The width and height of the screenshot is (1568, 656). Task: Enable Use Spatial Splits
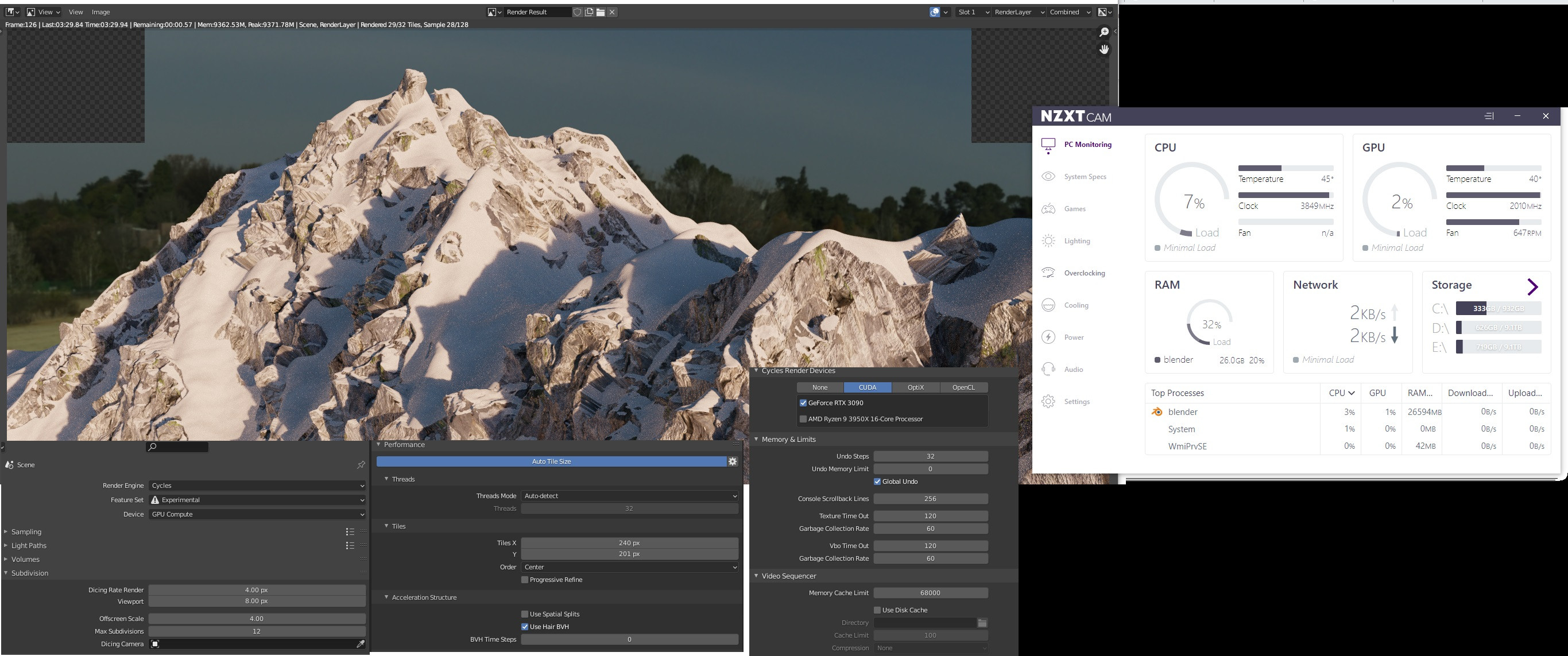coord(524,614)
